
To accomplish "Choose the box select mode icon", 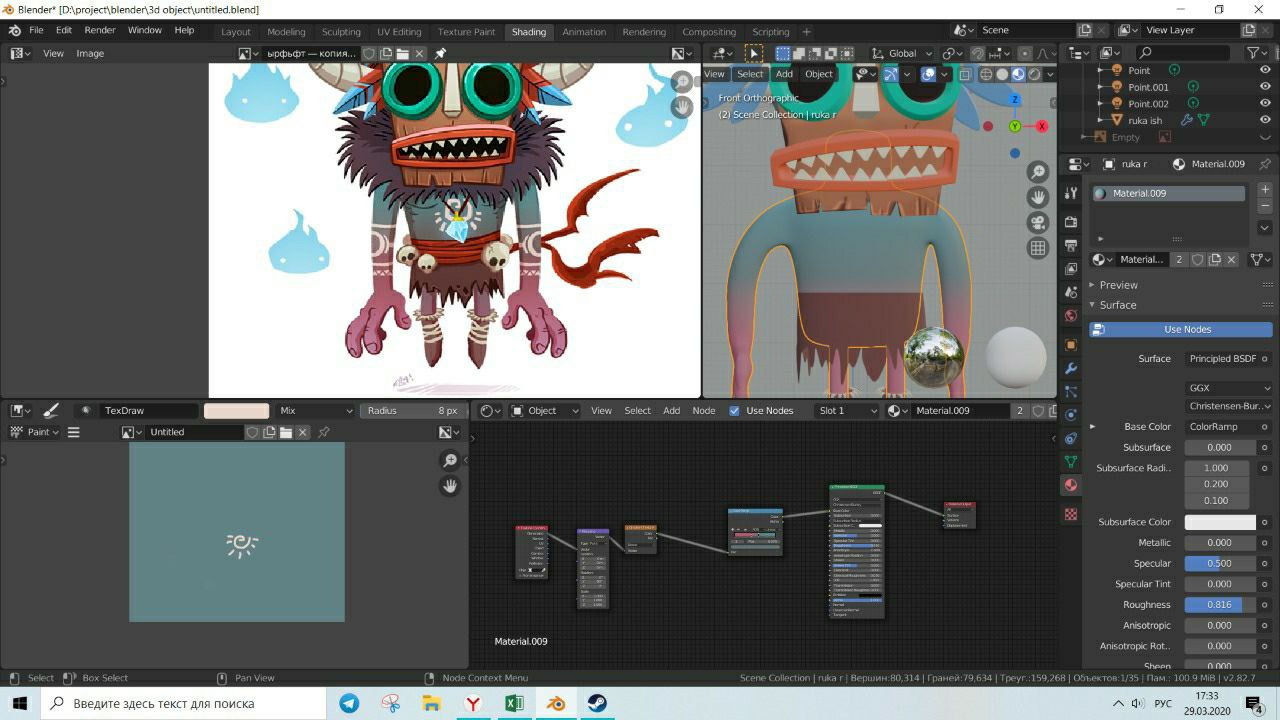I will pos(783,53).
